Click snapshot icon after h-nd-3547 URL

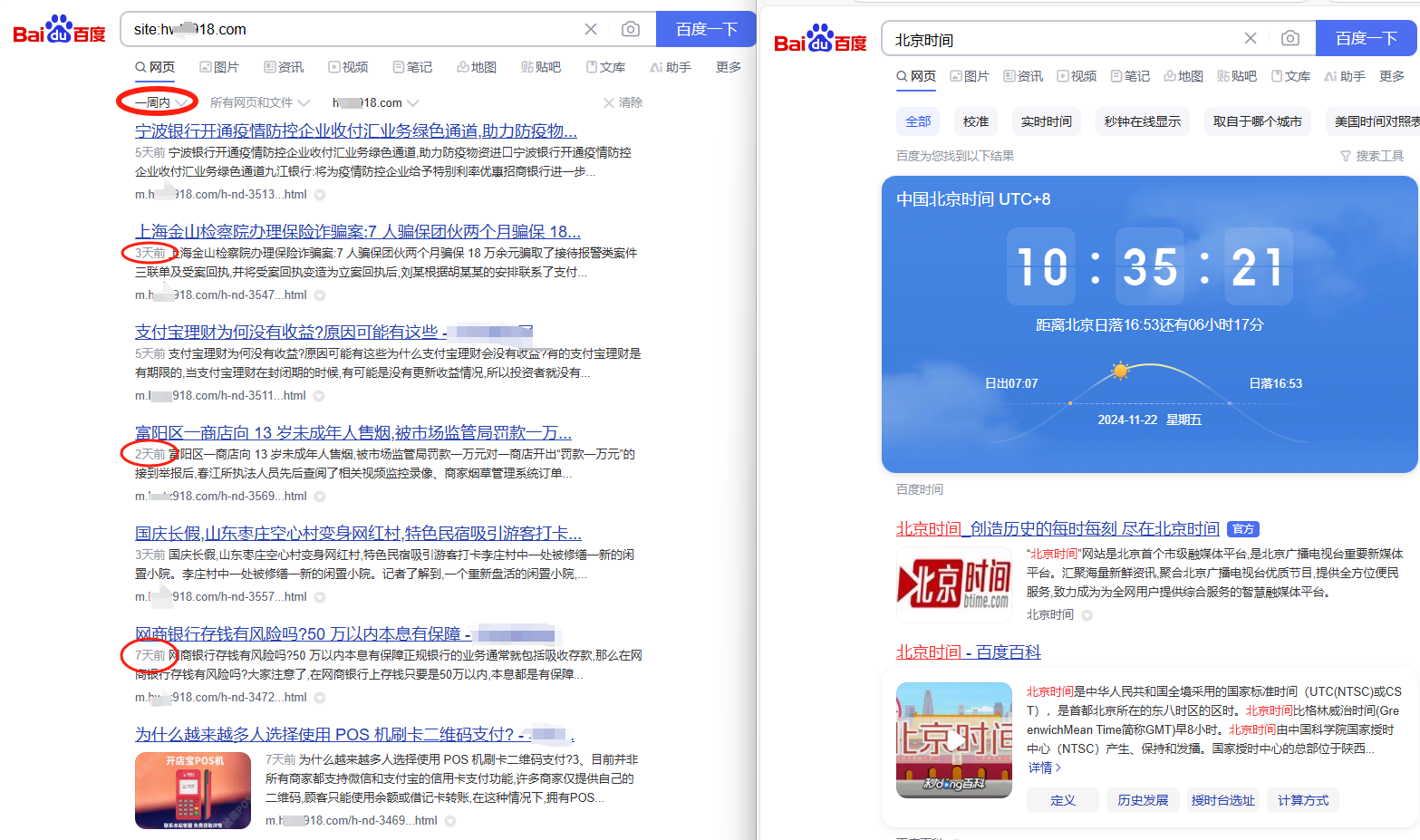tap(320, 295)
